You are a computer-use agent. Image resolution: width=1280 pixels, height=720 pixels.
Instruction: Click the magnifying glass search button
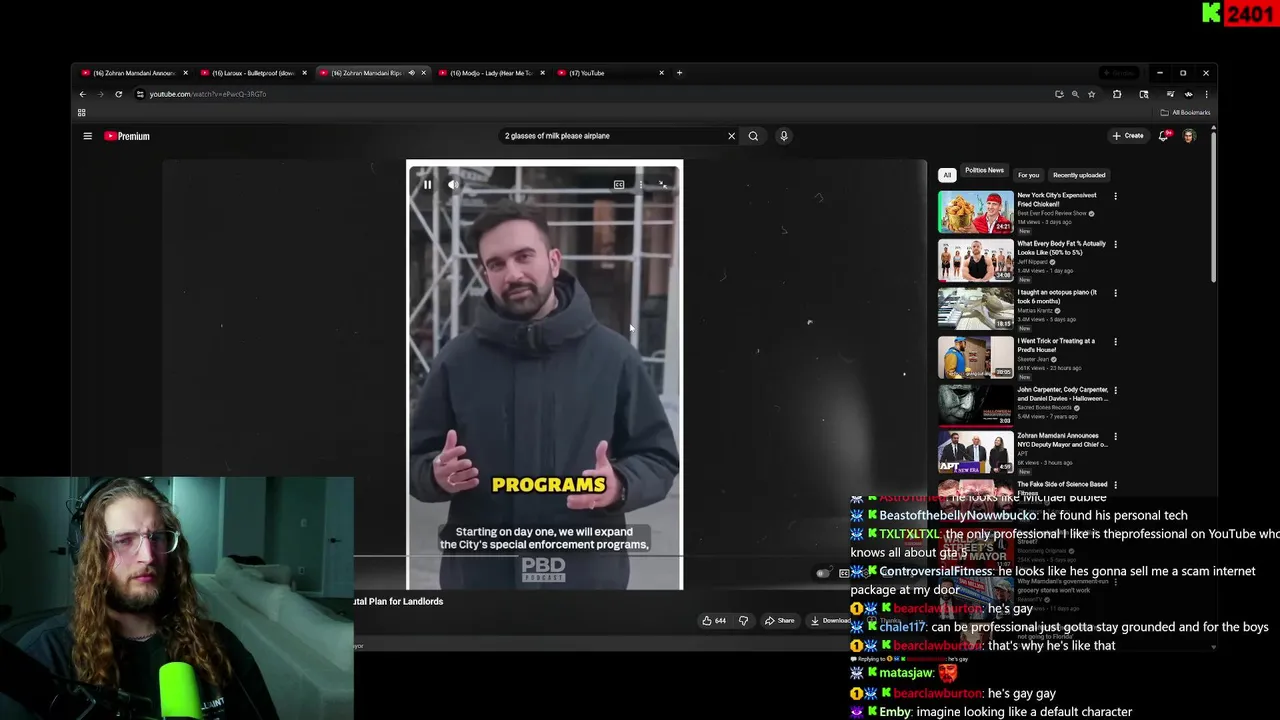pos(753,136)
